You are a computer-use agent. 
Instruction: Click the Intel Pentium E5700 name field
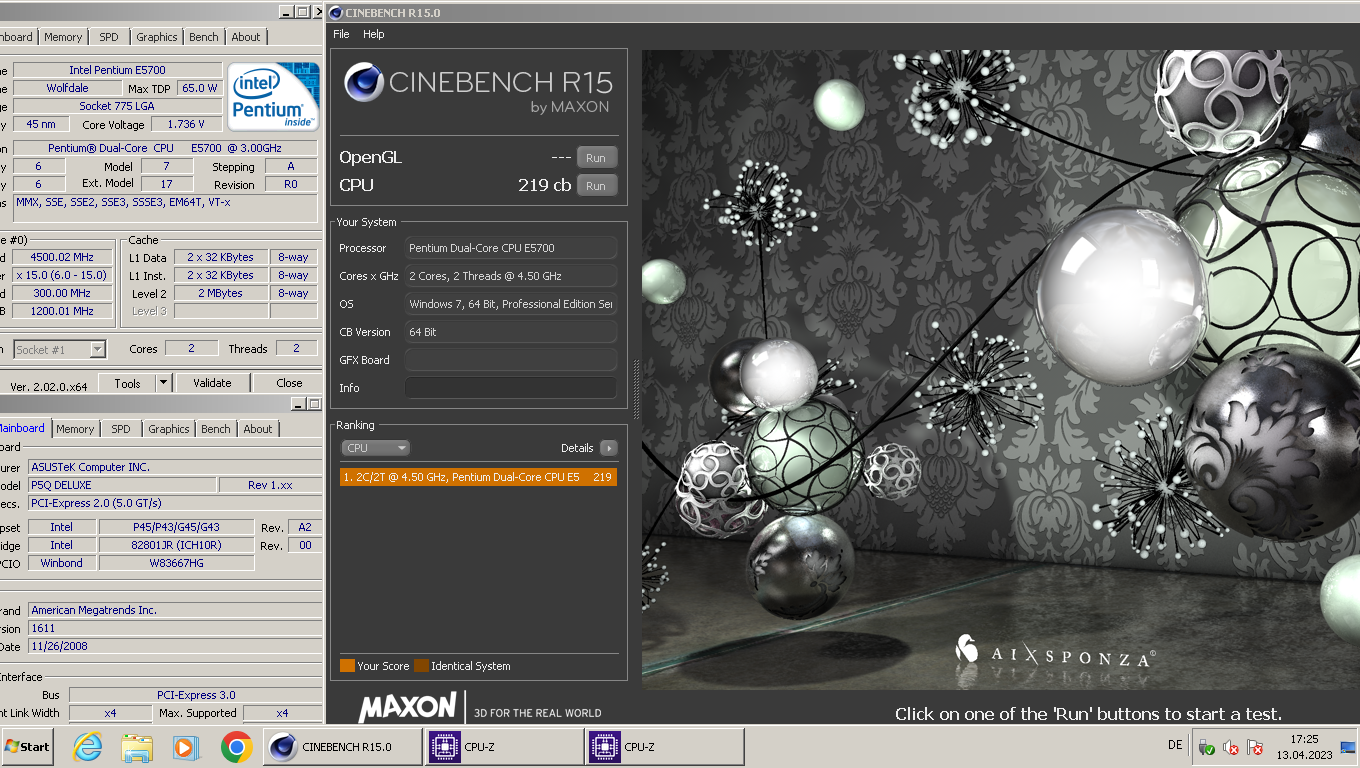(x=117, y=70)
